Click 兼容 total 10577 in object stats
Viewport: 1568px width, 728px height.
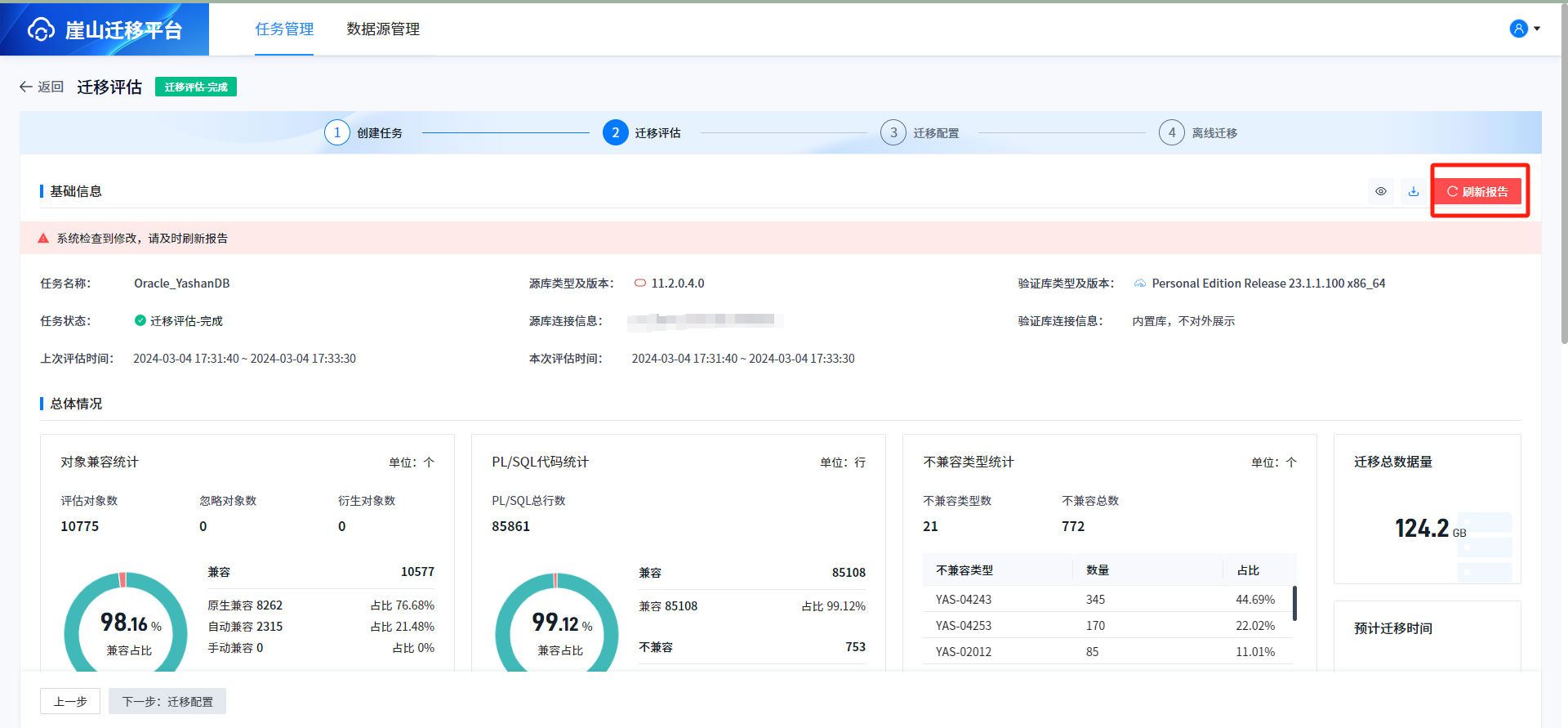pos(417,572)
